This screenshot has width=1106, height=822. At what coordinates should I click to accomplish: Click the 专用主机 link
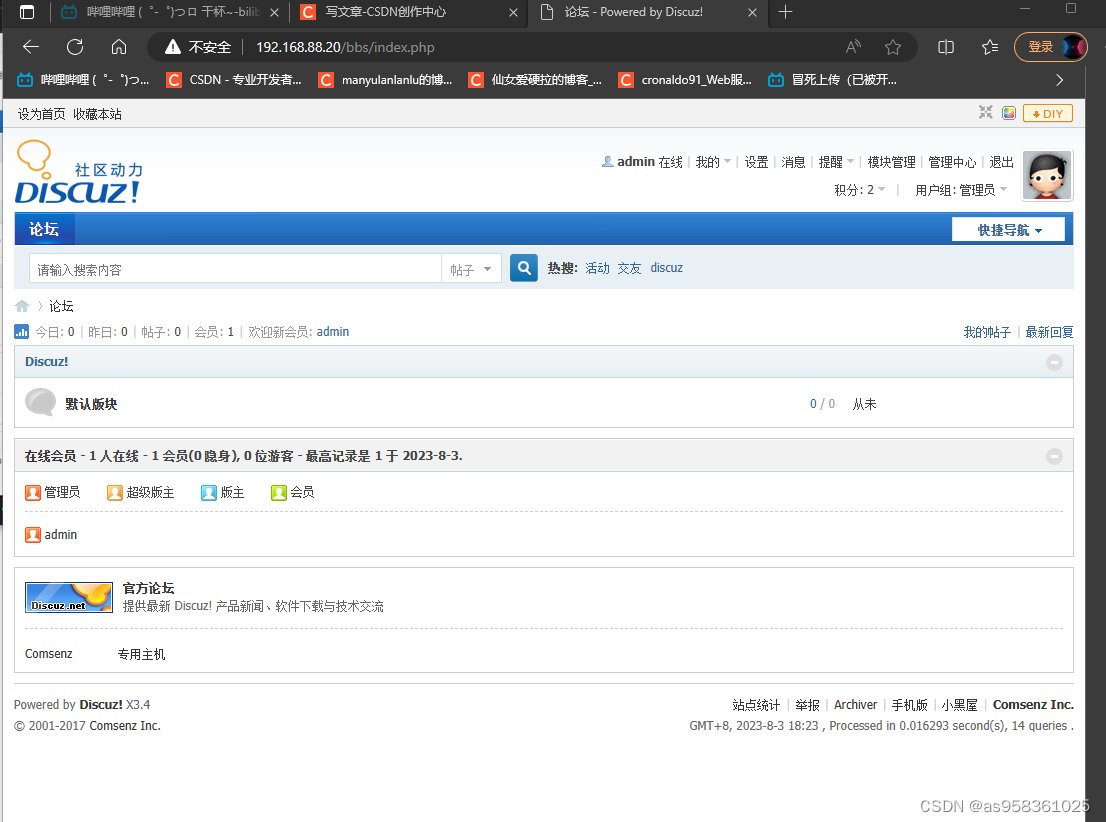[x=141, y=654]
